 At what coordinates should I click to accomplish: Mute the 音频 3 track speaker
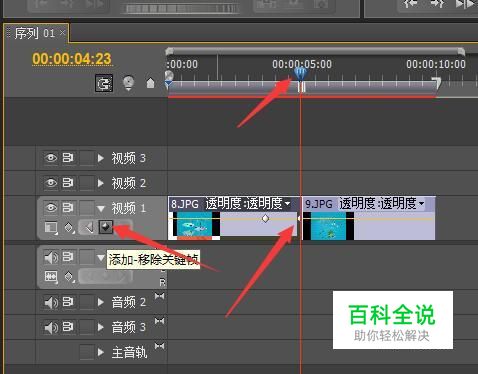point(51,327)
